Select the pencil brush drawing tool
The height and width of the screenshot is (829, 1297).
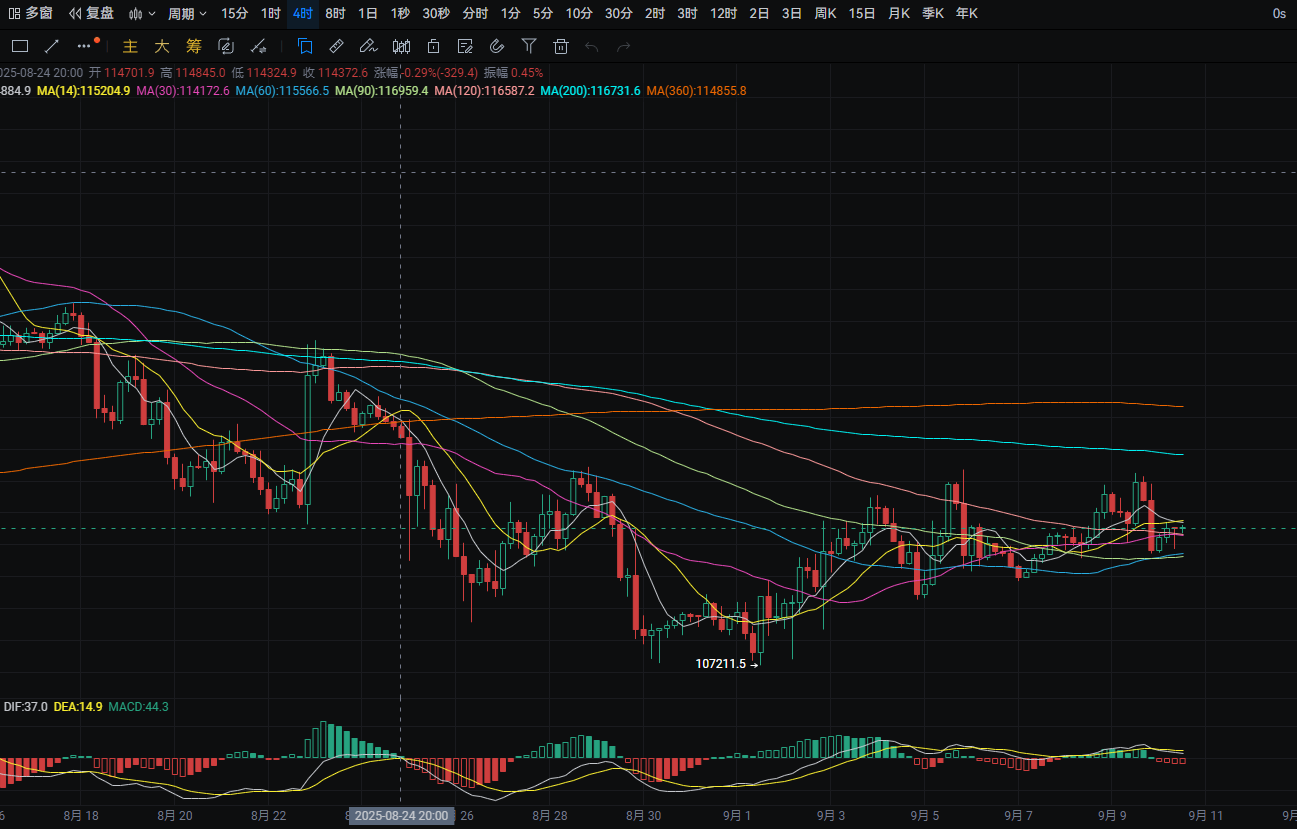coord(368,46)
